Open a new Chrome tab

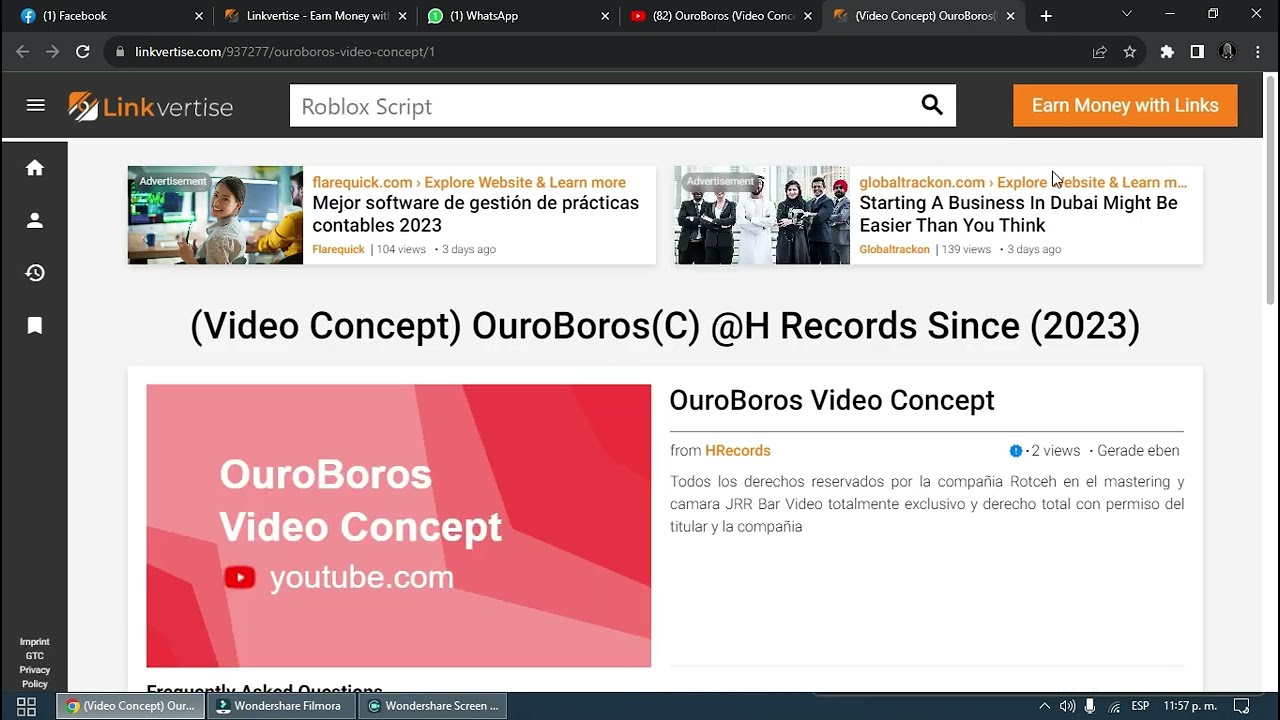point(1046,16)
